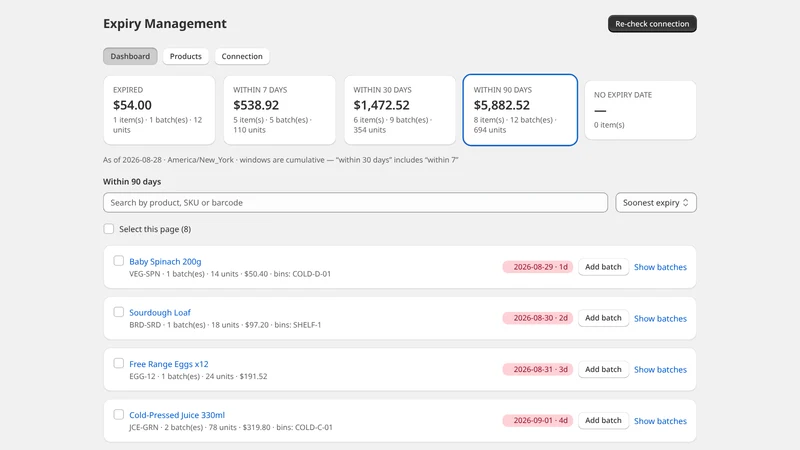
Task: Switch to the Dashboard tab
Action: tap(130, 56)
